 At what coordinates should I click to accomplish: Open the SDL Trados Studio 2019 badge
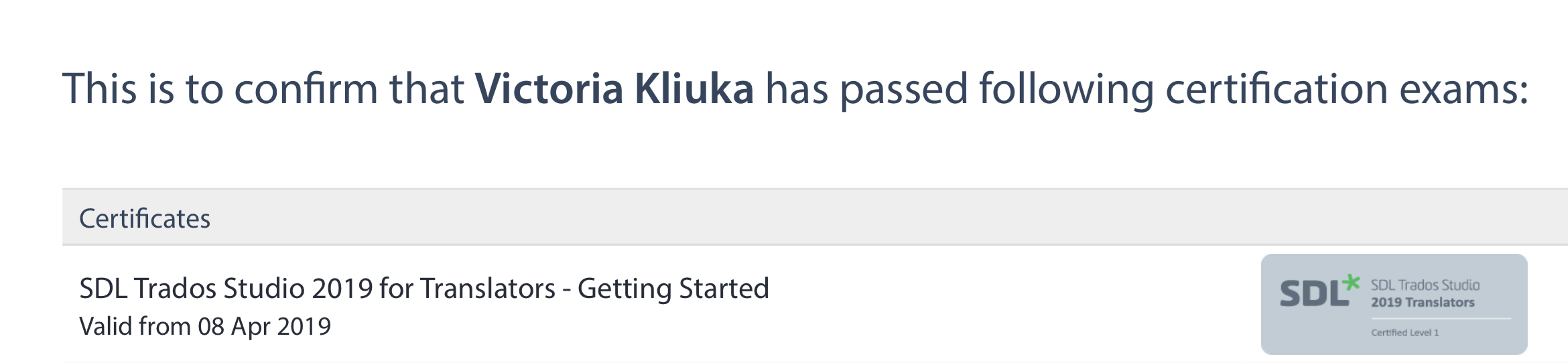[1394, 304]
